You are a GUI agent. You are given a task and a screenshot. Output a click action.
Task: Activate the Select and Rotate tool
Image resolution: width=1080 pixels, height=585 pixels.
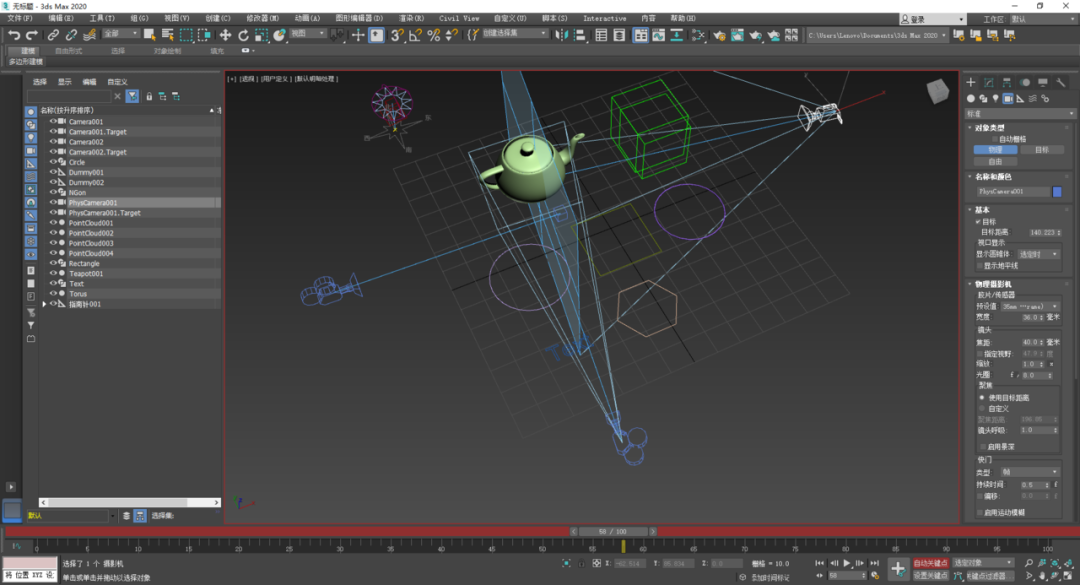243,34
